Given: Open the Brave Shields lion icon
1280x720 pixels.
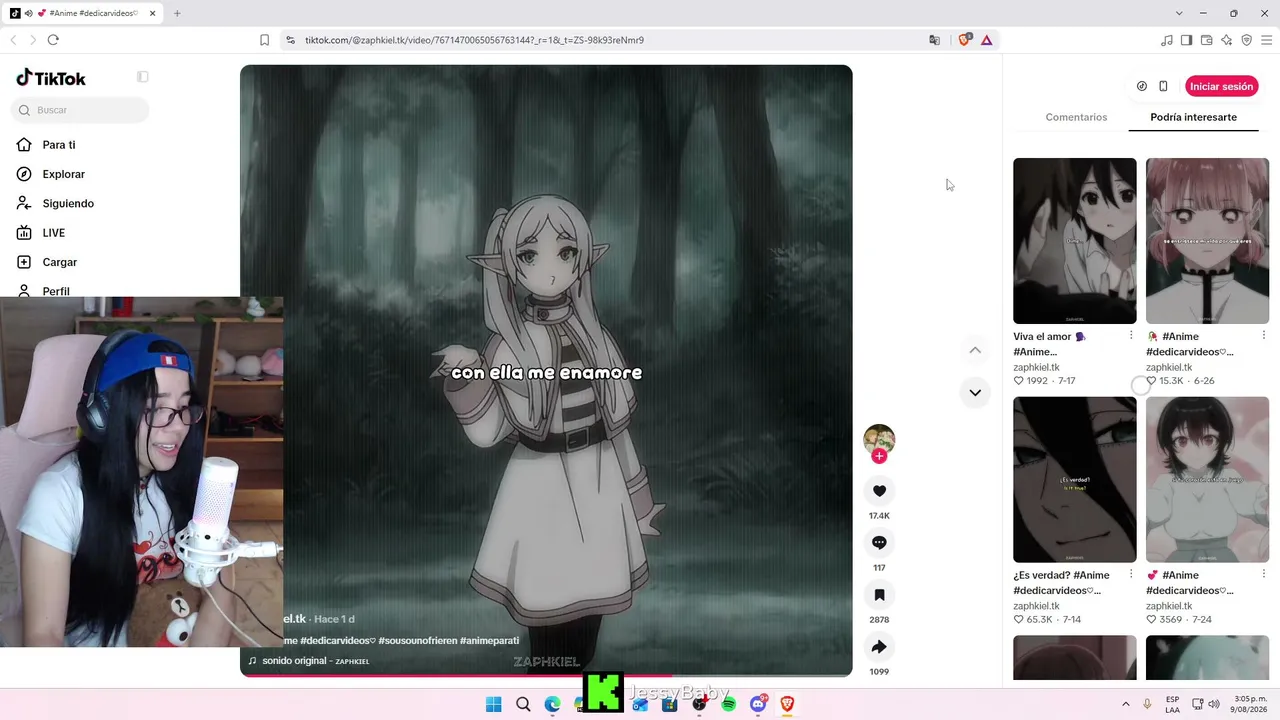Looking at the screenshot, I should coord(965,40).
